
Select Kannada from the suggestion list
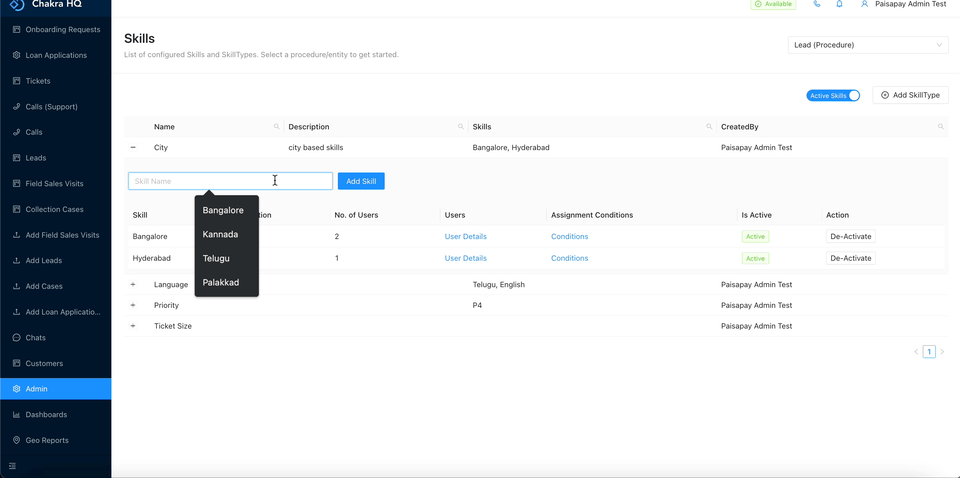pyautogui.click(x=220, y=234)
